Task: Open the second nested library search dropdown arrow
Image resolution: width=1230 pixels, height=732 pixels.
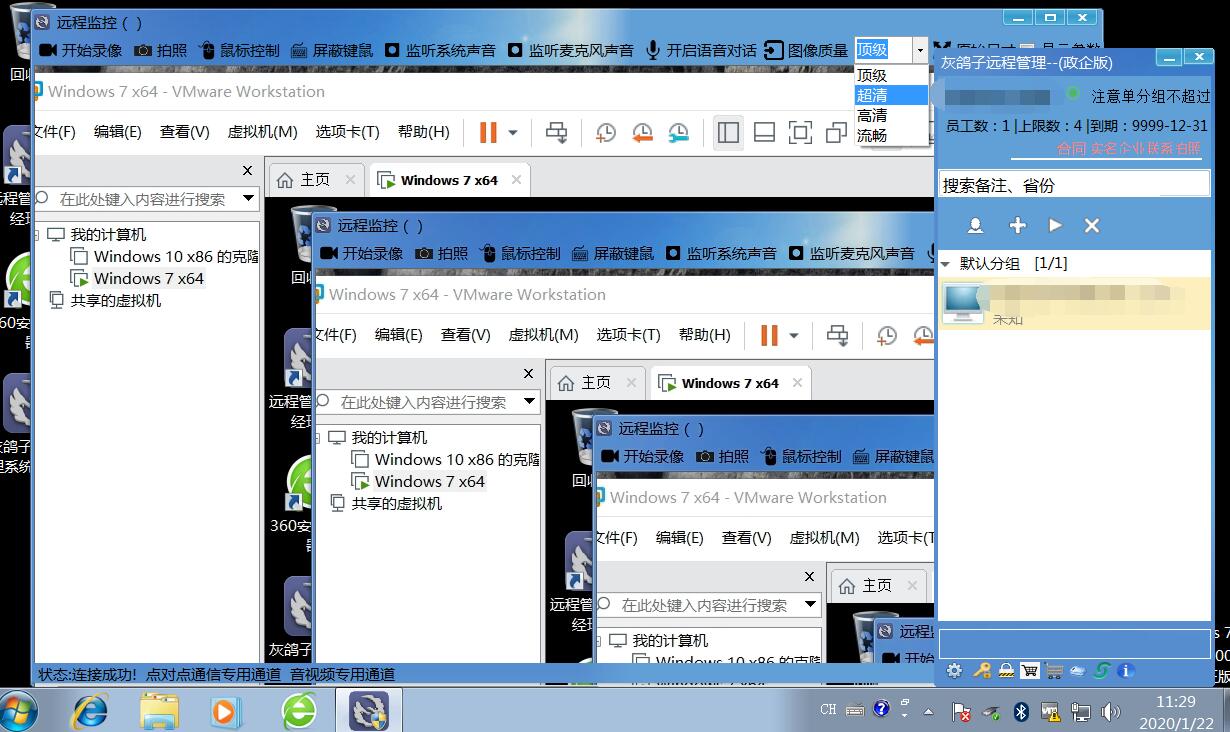Action: point(530,402)
